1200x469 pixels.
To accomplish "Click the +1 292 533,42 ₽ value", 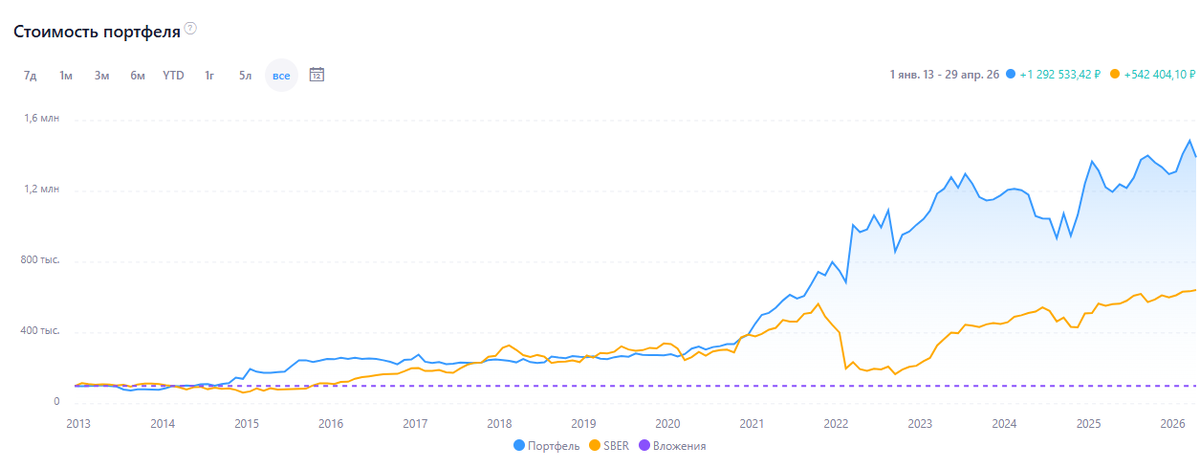I will [x=1060, y=74].
